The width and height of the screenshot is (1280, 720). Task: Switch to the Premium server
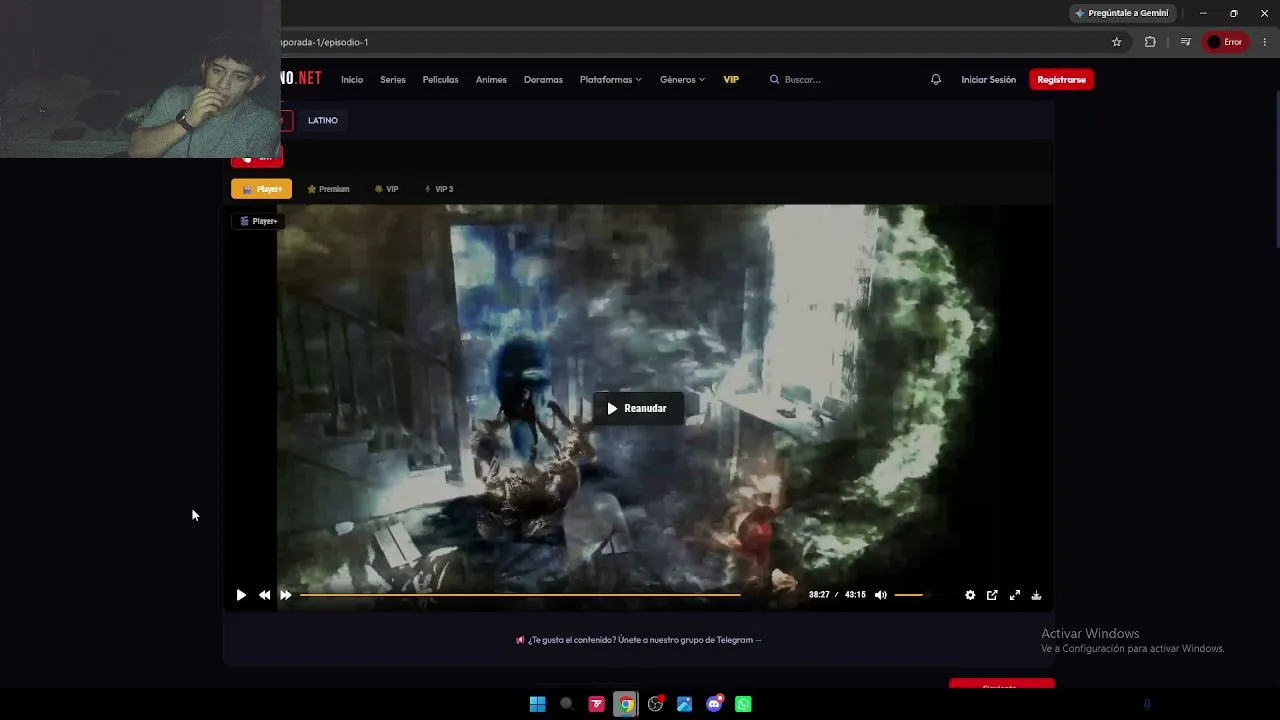click(328, 189)
